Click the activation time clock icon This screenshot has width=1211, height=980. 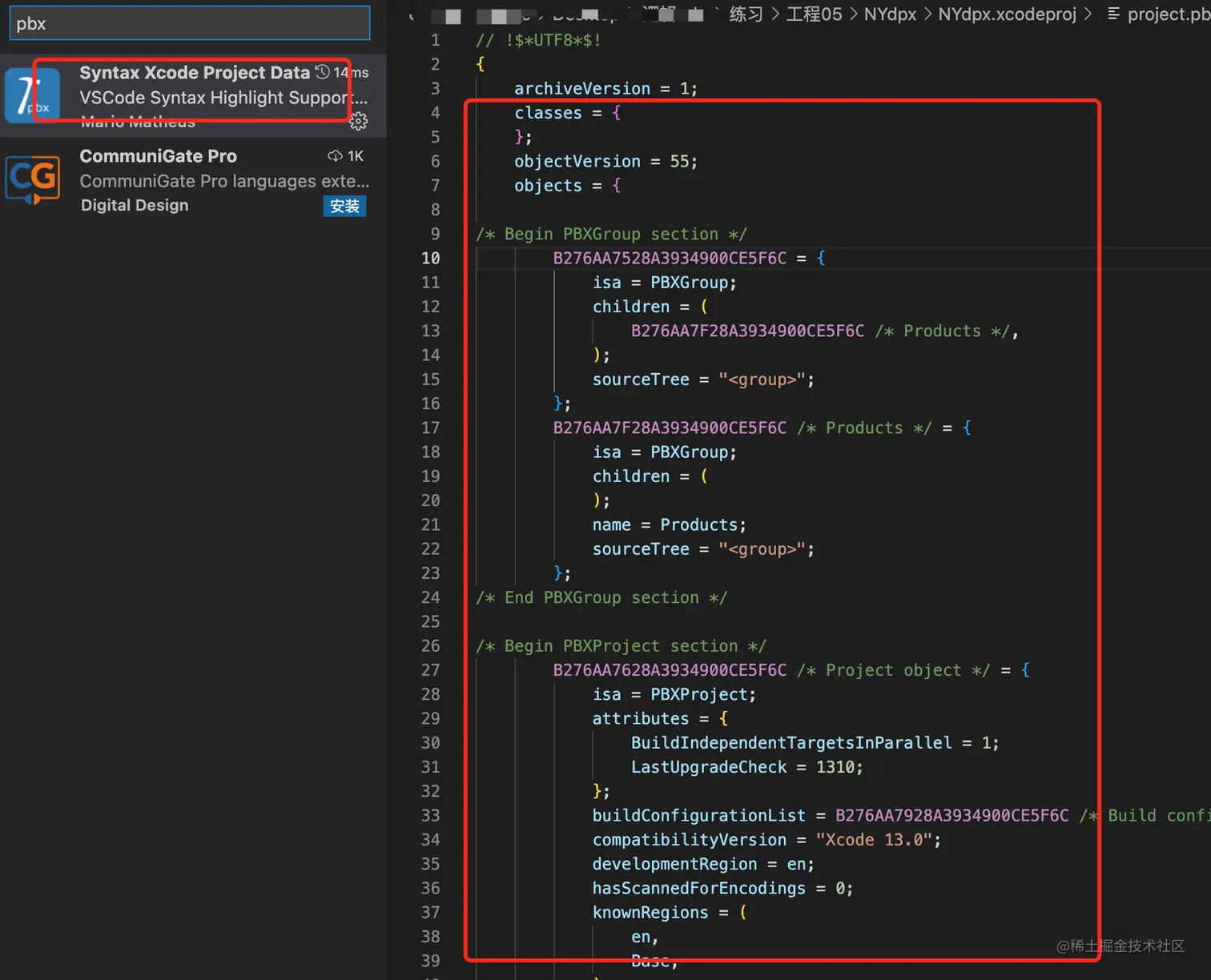tap(323, 72)
